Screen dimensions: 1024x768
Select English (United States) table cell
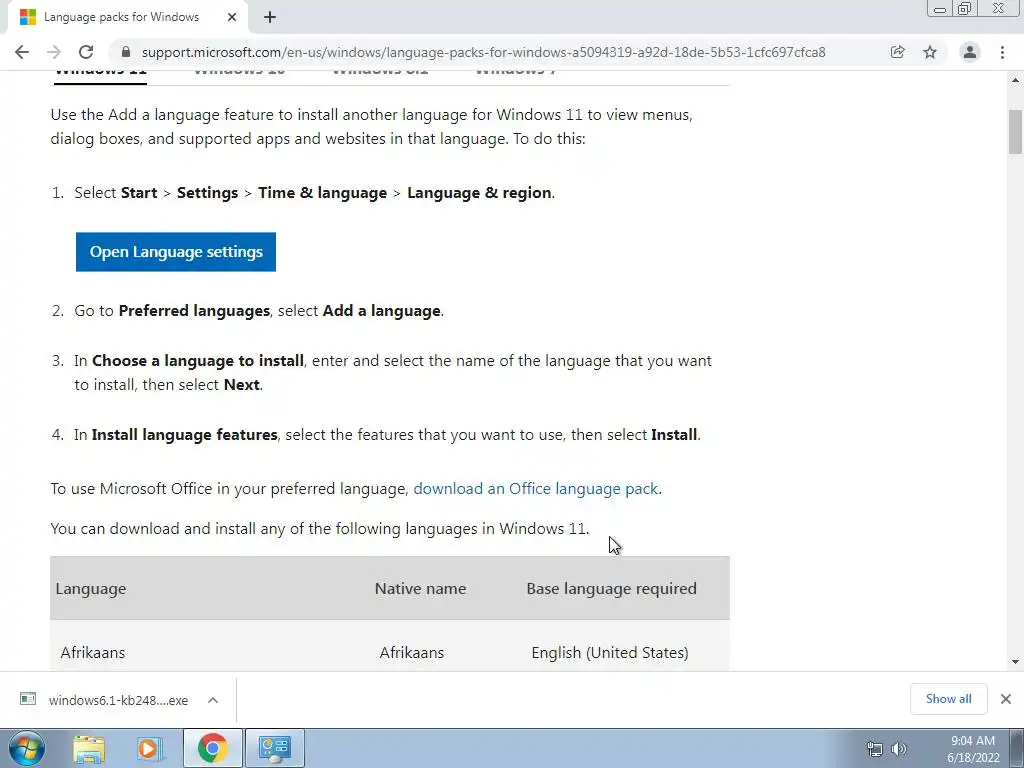pyautogui.click(x=610, y=652)
